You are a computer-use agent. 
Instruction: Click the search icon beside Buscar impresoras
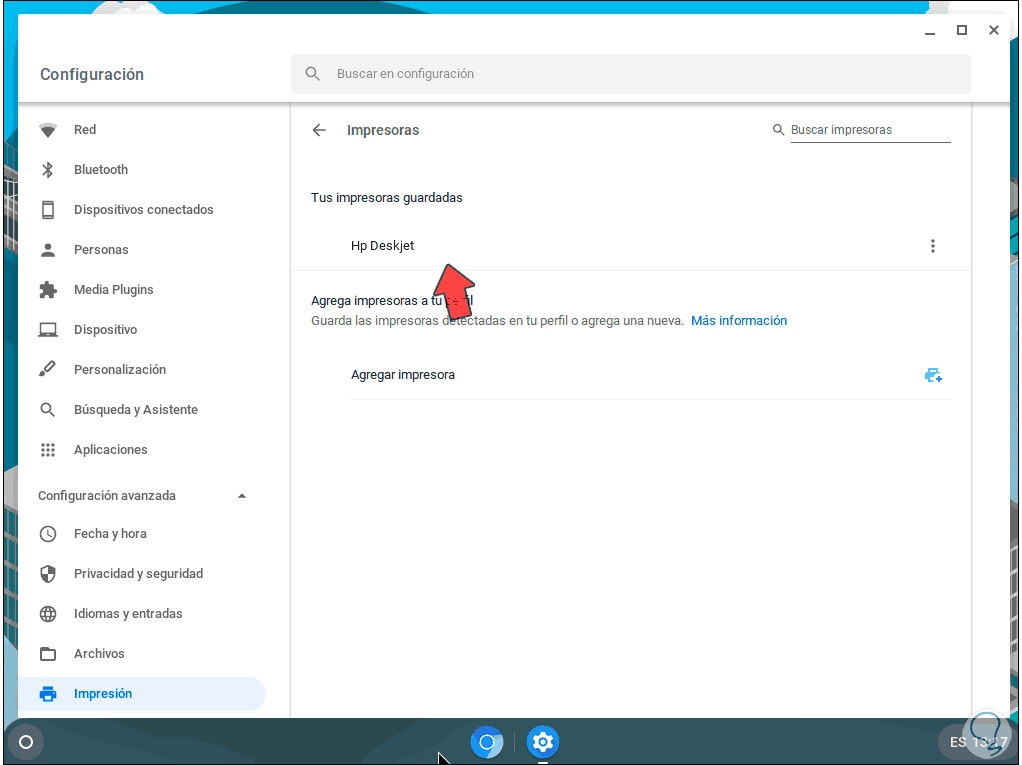(x=778, y=130)
